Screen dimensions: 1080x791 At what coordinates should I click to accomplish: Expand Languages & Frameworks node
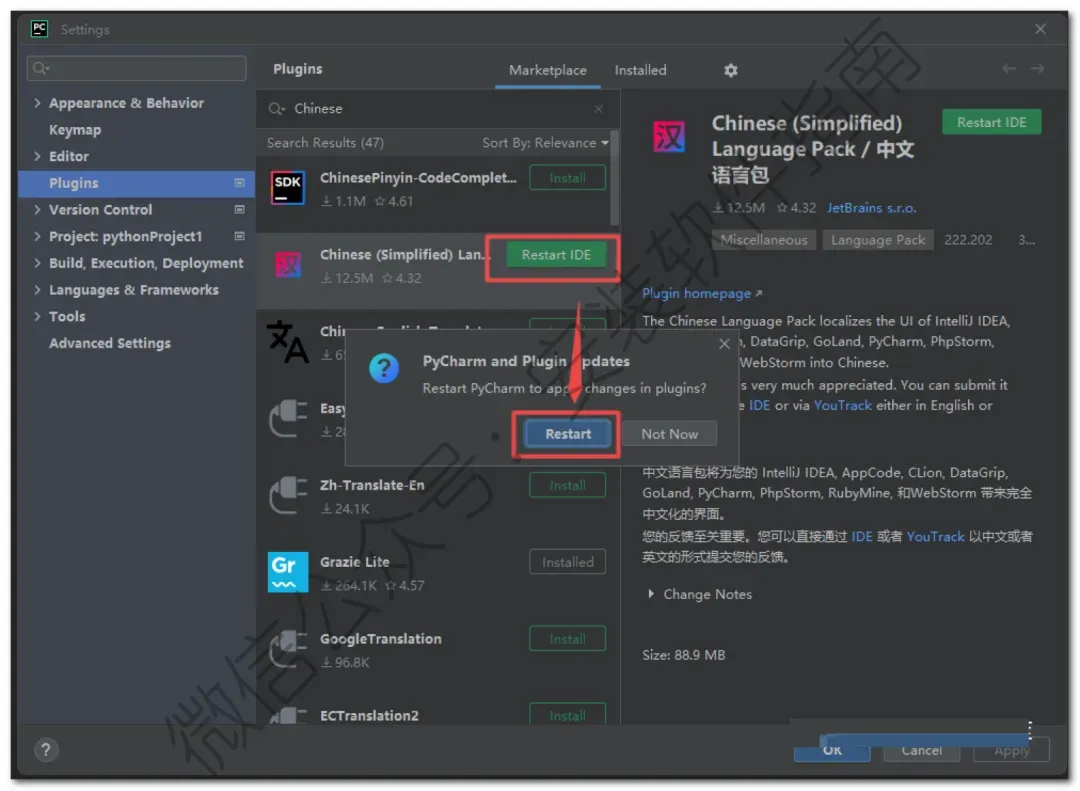[37, 290]
